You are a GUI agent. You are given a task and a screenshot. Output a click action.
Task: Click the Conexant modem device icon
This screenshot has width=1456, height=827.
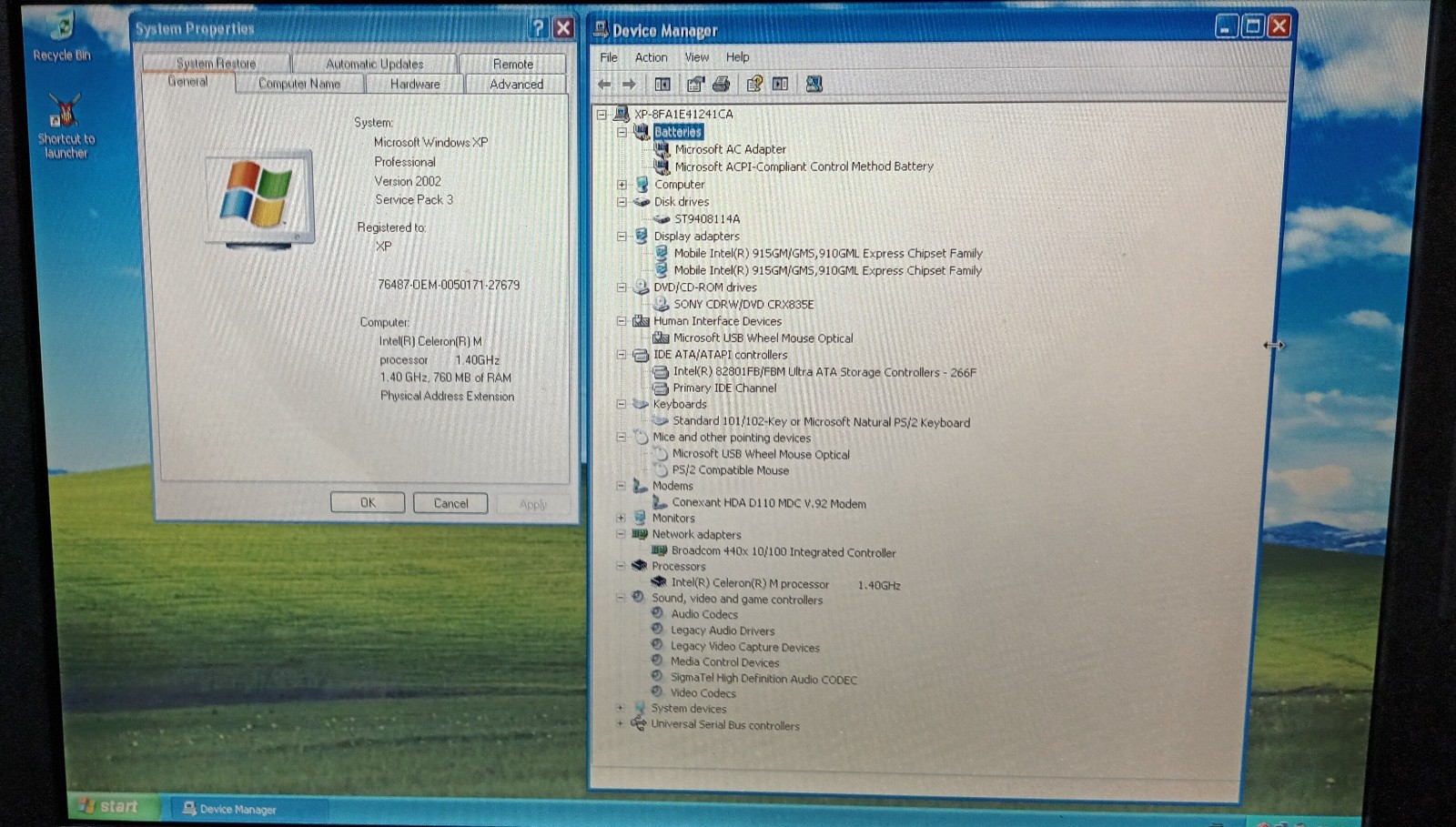(660, 502)
